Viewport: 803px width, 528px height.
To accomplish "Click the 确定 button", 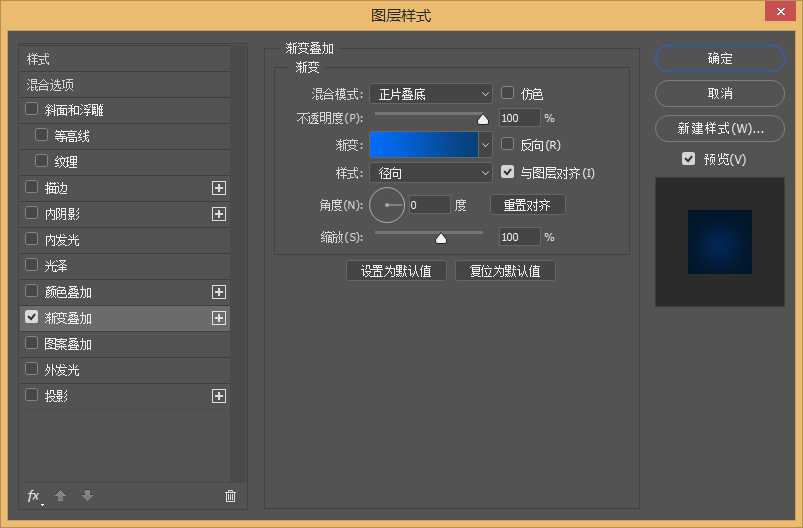I will [720, 59].
